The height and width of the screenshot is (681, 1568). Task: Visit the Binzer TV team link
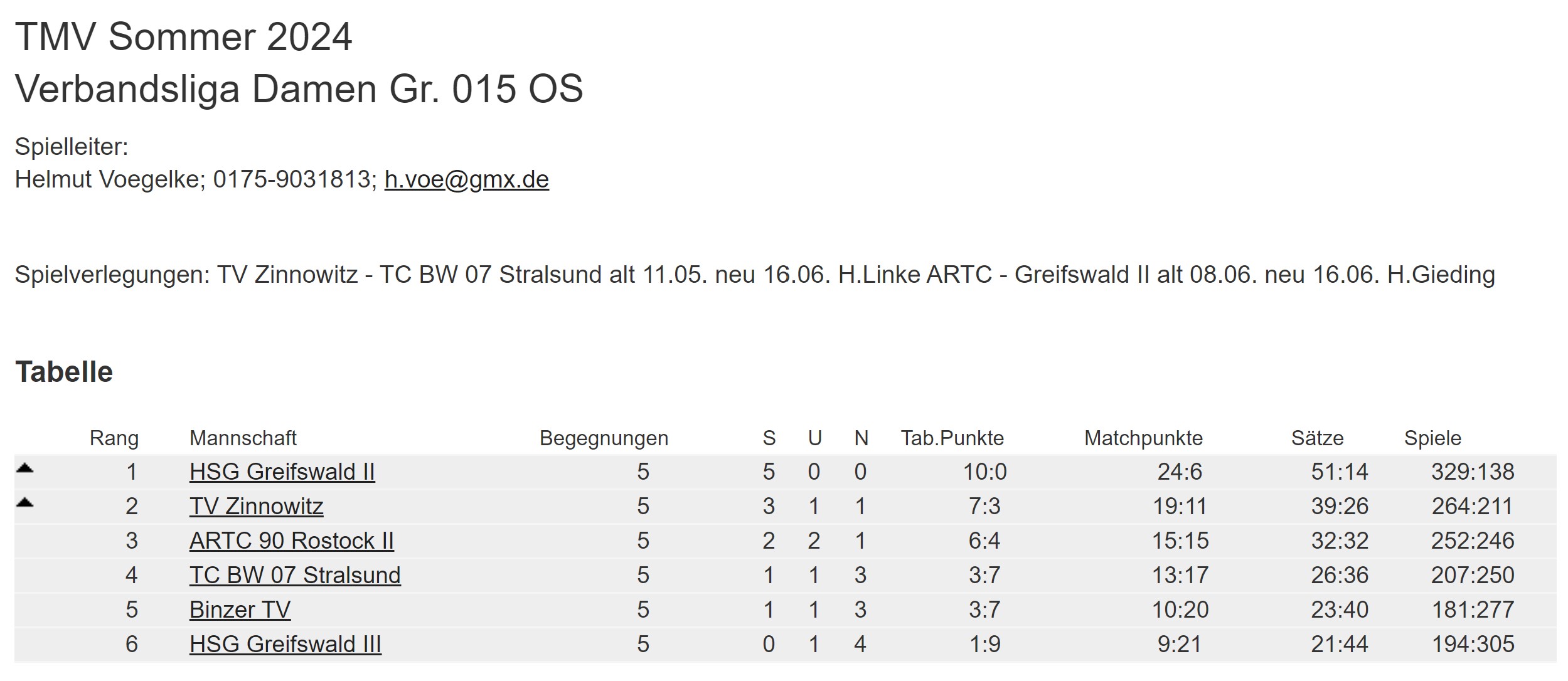point(240,610)
